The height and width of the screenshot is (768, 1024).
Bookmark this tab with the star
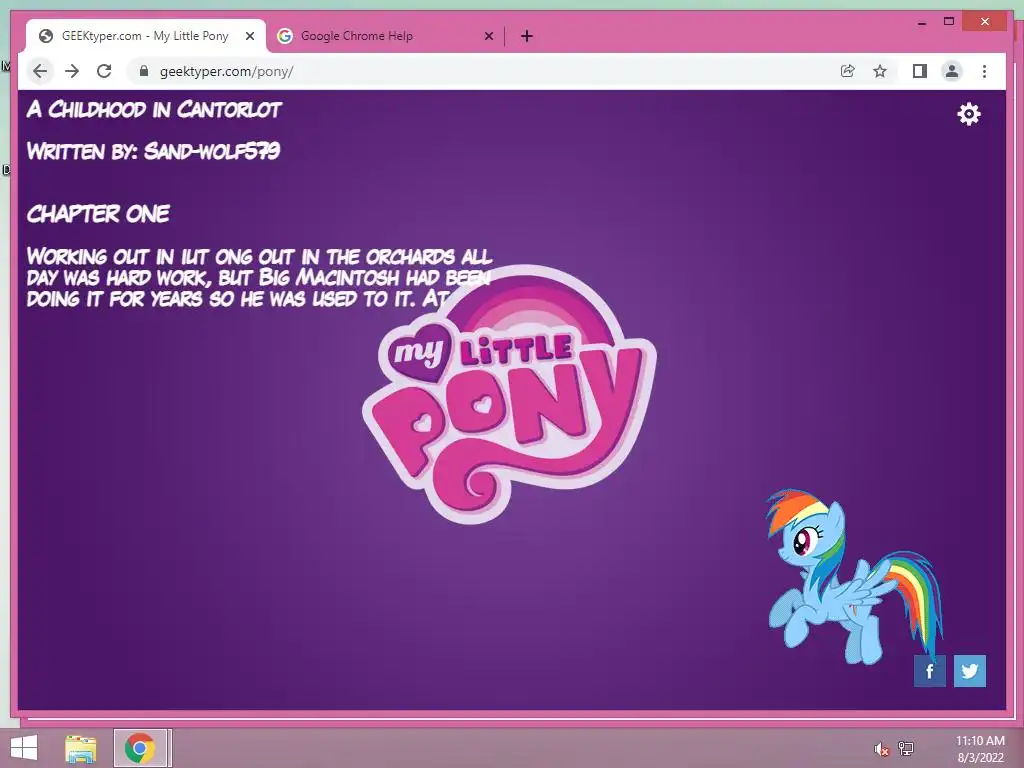[x=880, y=71]
